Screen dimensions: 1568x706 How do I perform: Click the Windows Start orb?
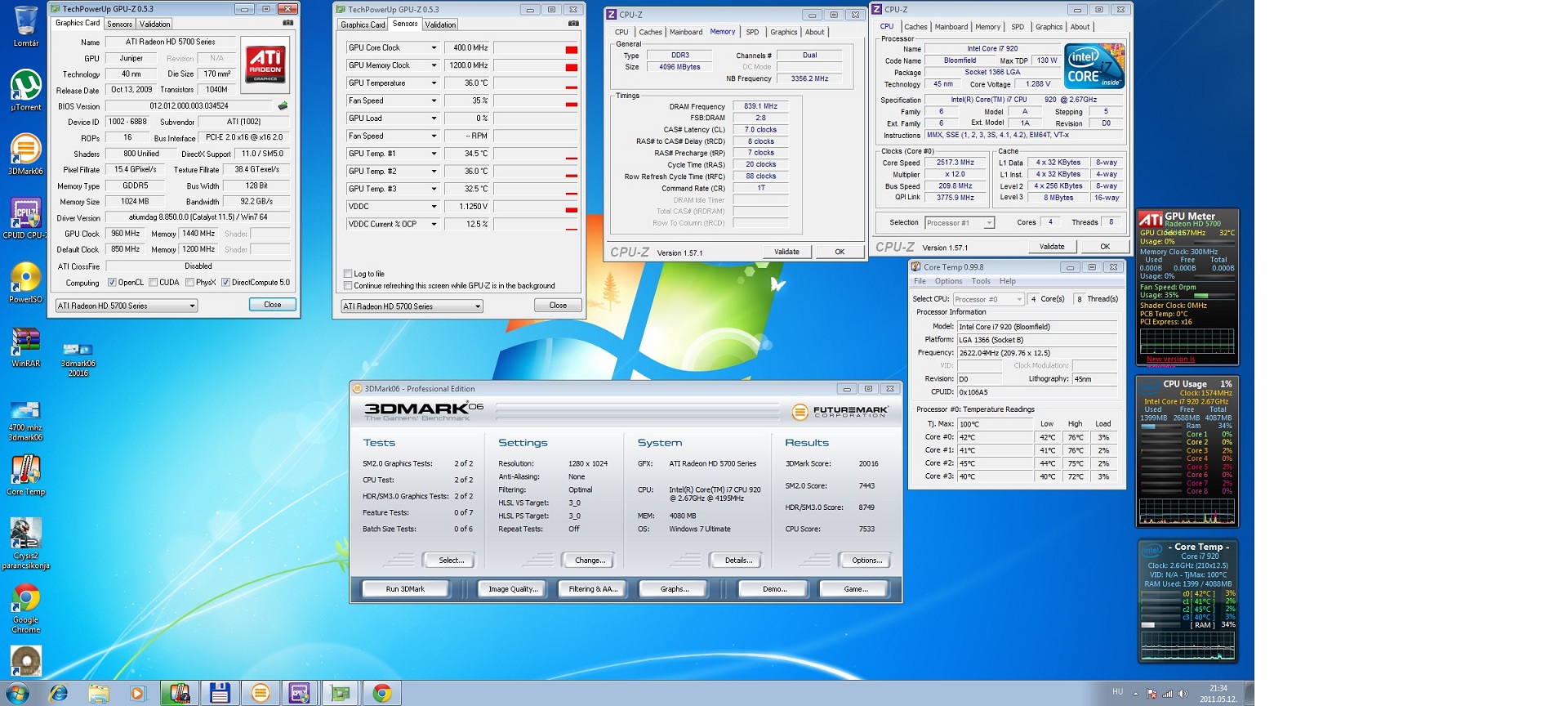coord(17,693)
